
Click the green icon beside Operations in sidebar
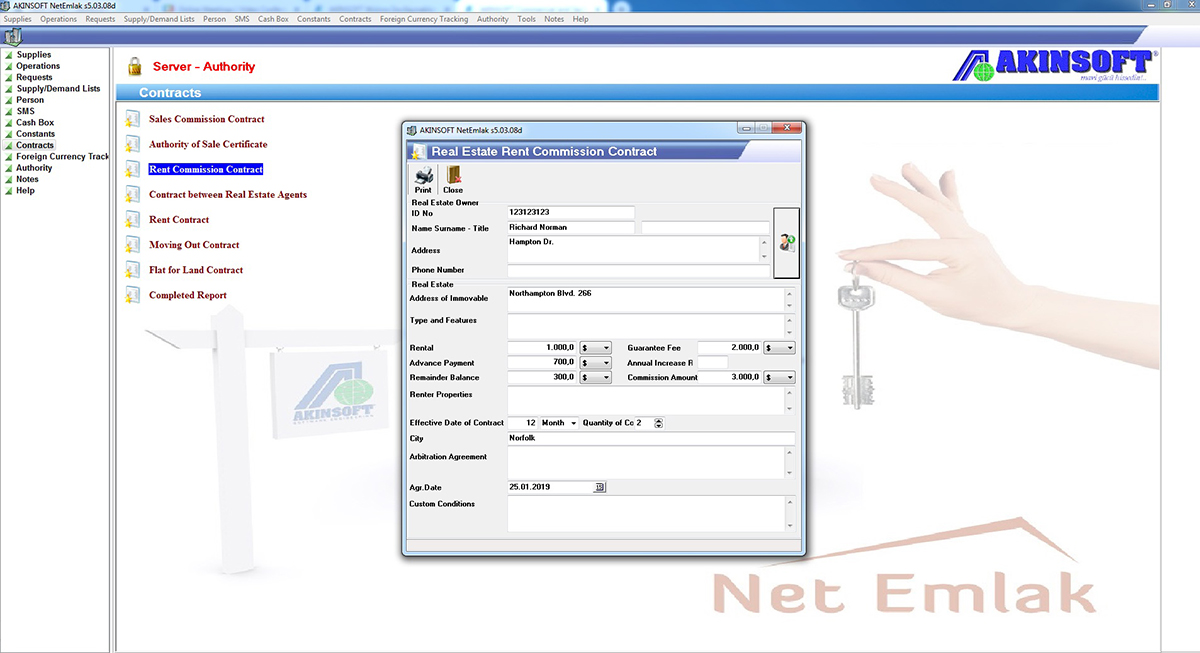[9, 66]
